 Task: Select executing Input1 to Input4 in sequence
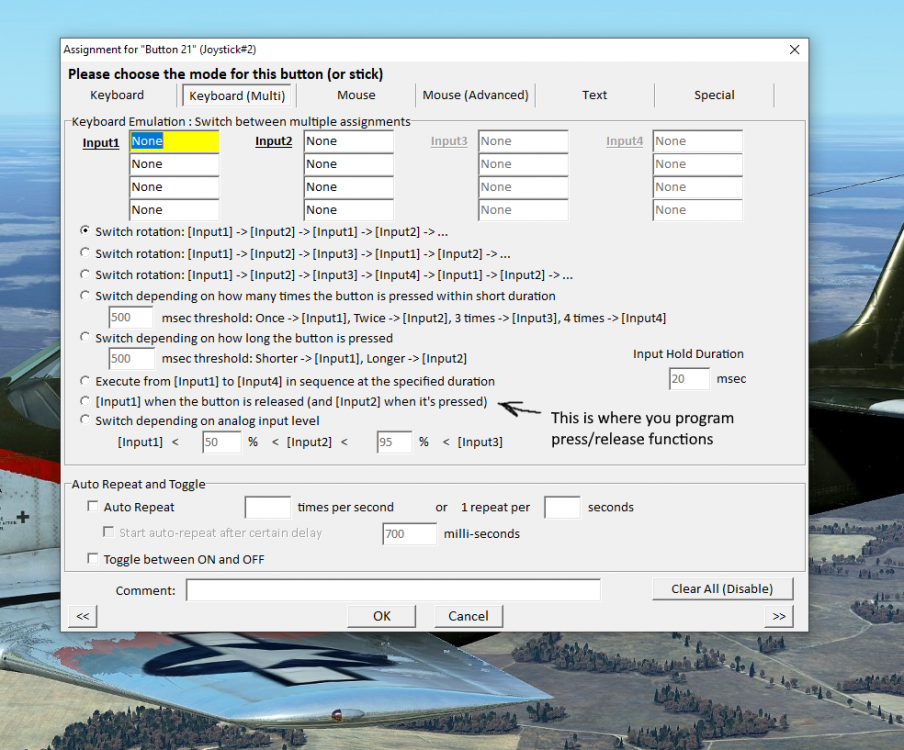pos(84,380)
